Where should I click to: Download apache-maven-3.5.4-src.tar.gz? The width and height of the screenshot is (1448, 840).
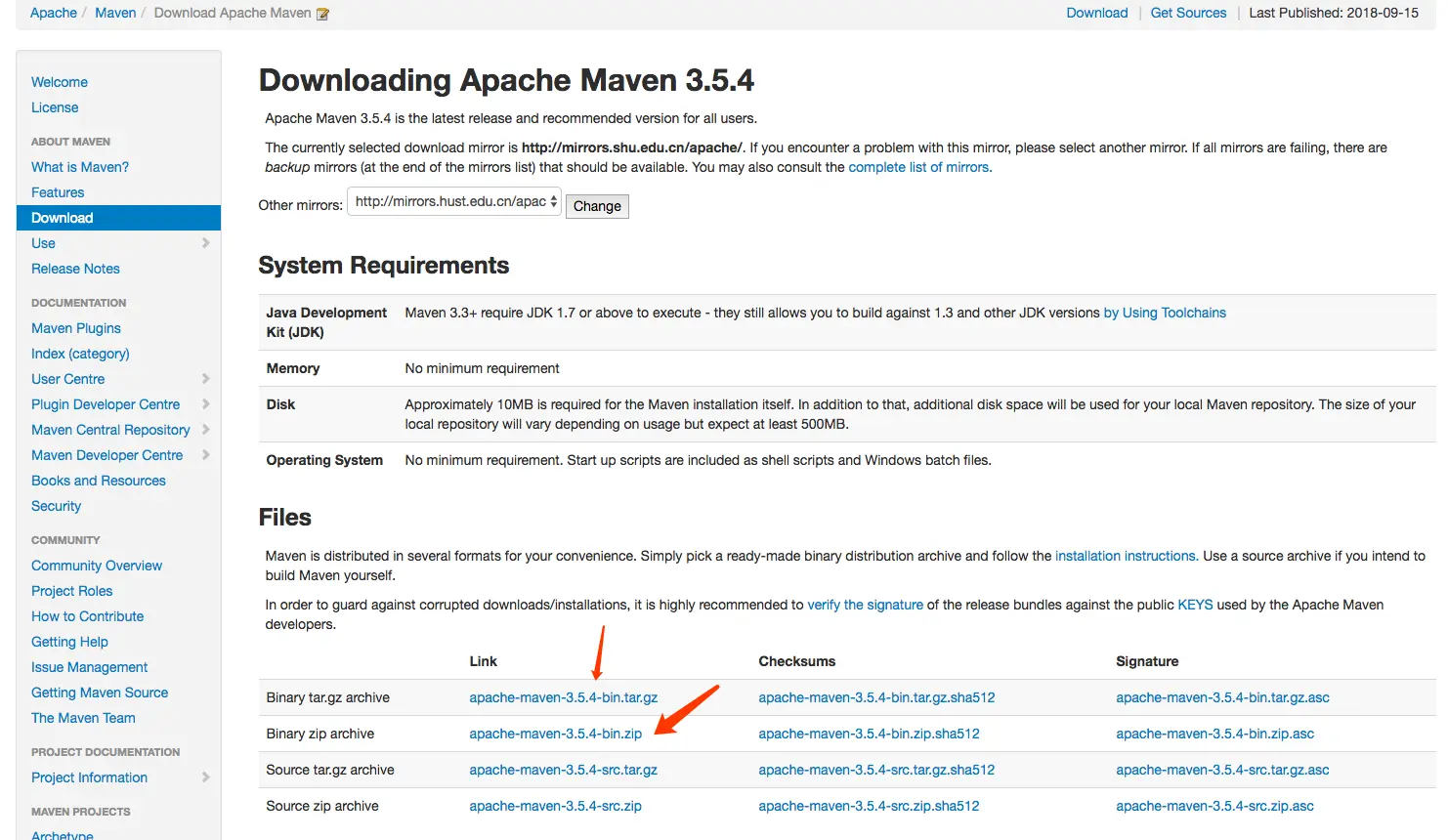coord(563,770)
